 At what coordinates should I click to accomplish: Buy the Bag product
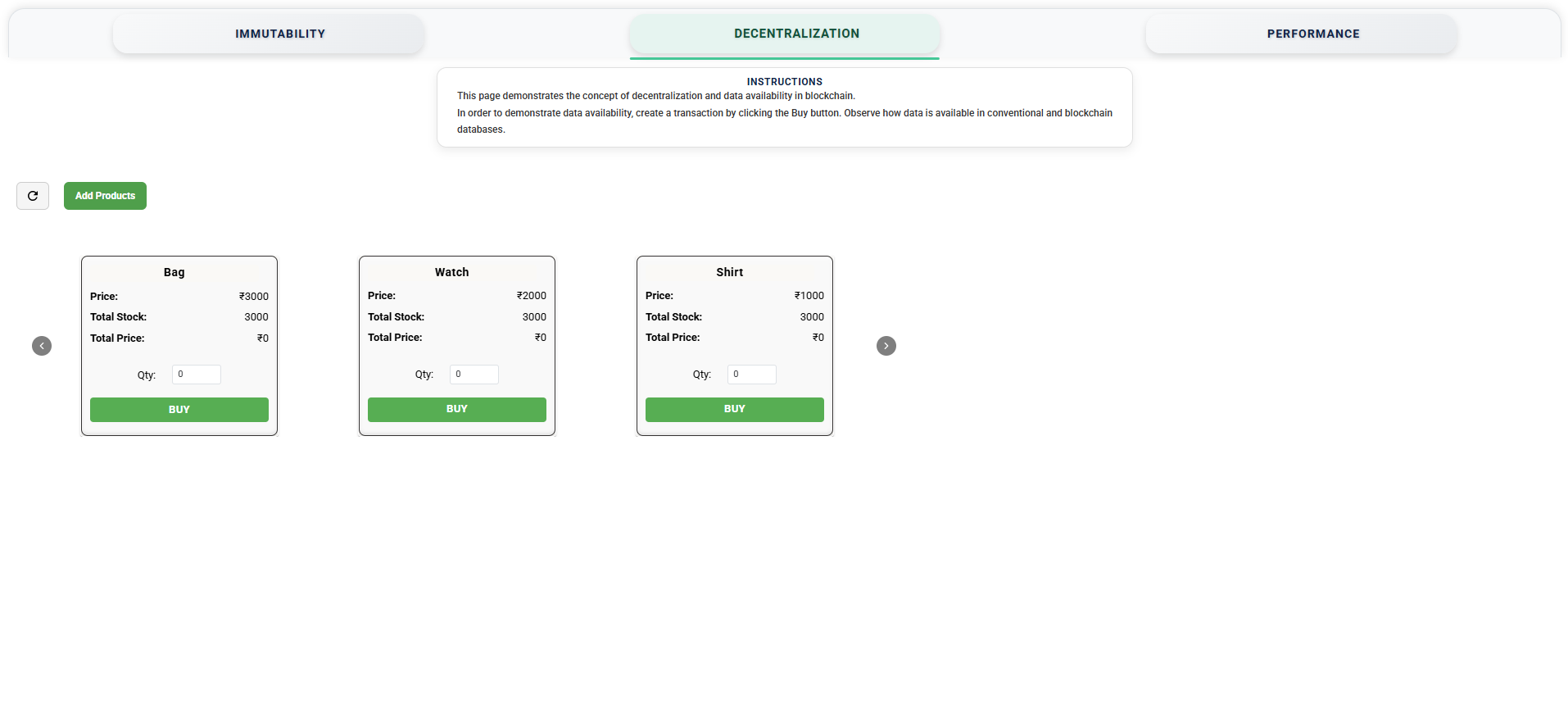tap(179, 409)
